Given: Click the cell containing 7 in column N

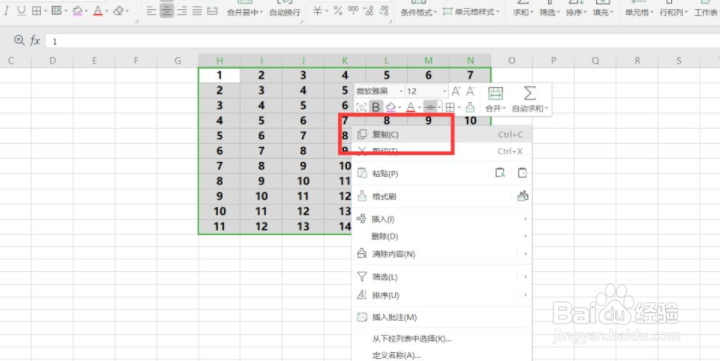Looking at the screenshot, I should click(470, 75).
